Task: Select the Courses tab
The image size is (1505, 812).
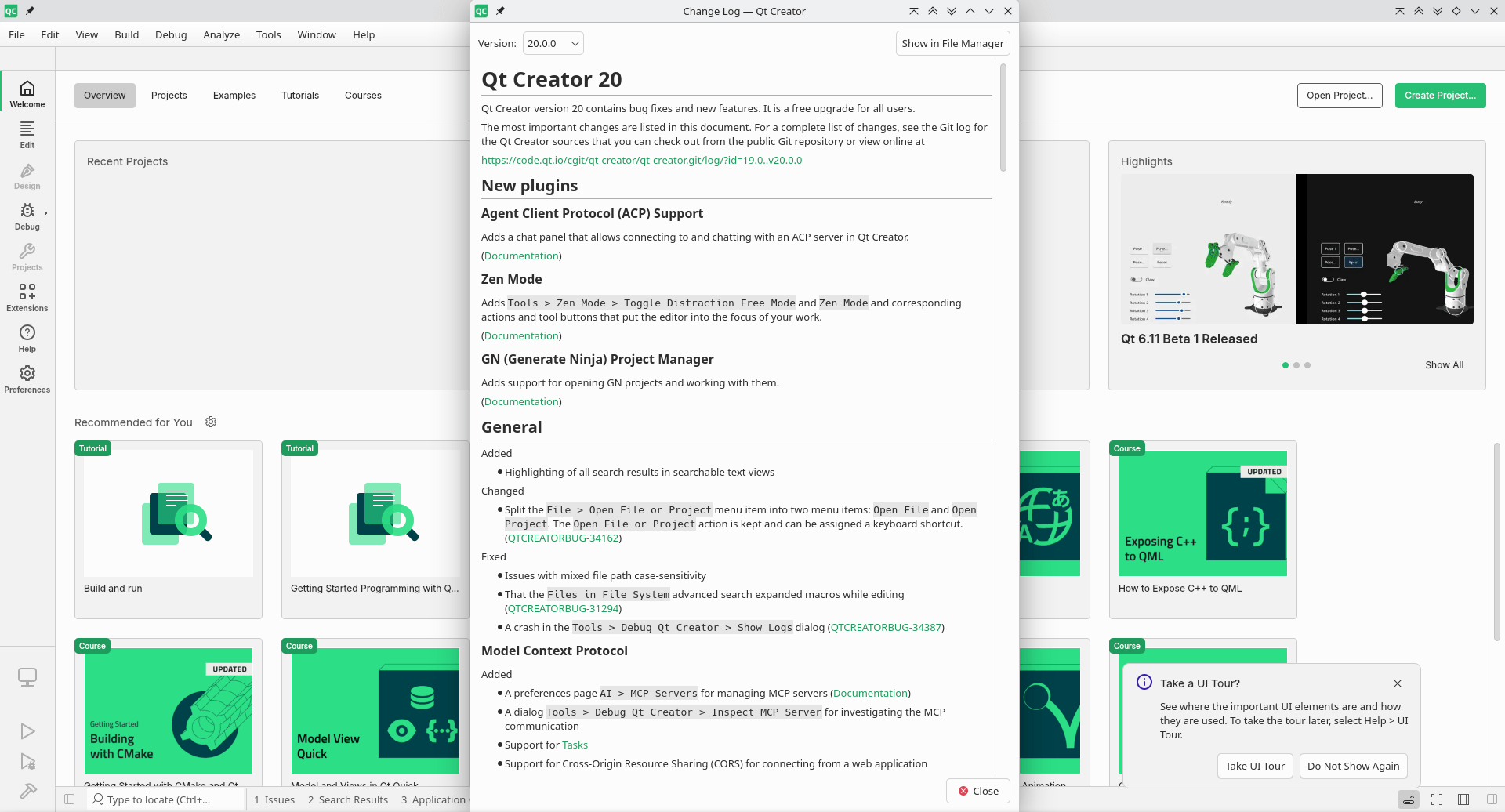Action: click(364, 96)
